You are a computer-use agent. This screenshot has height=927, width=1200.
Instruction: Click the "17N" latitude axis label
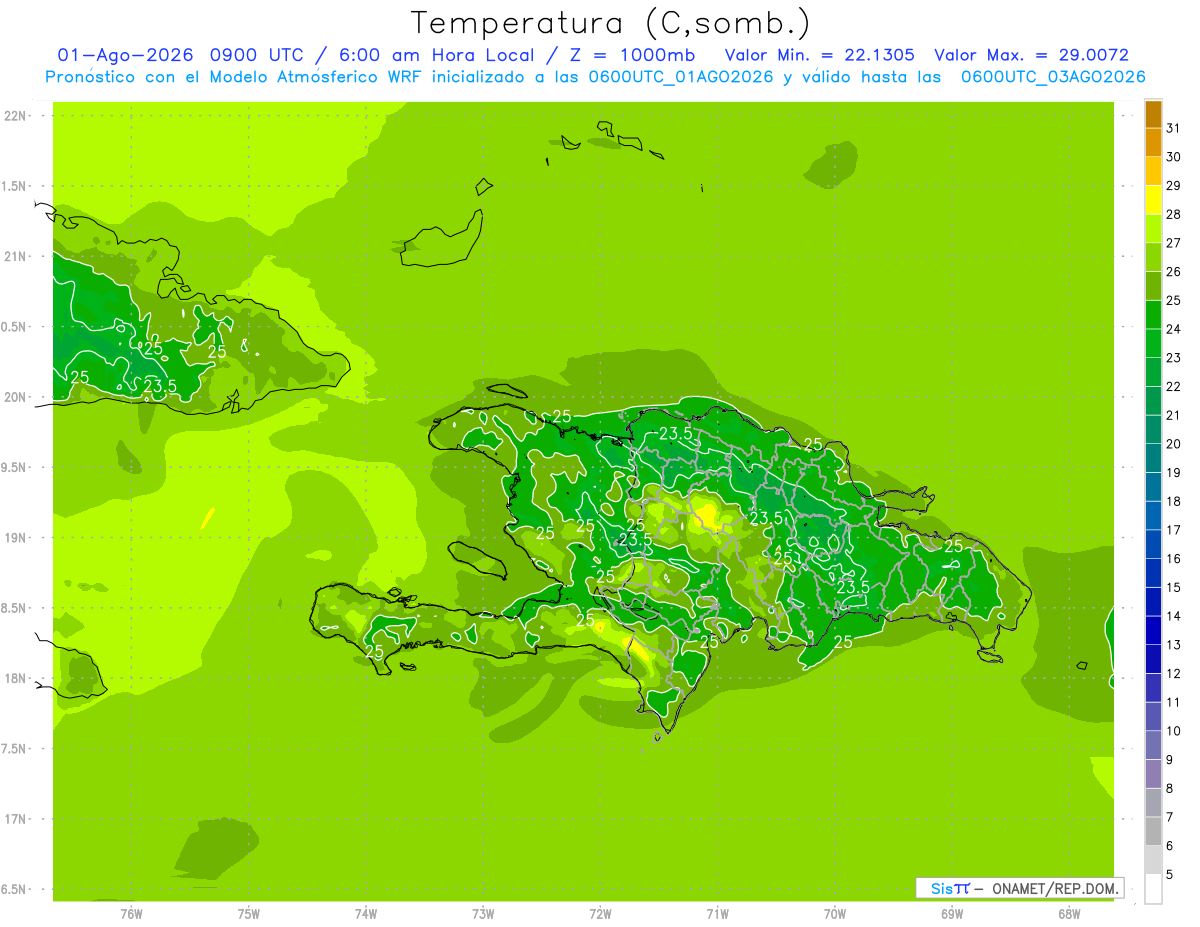point(14,819)
